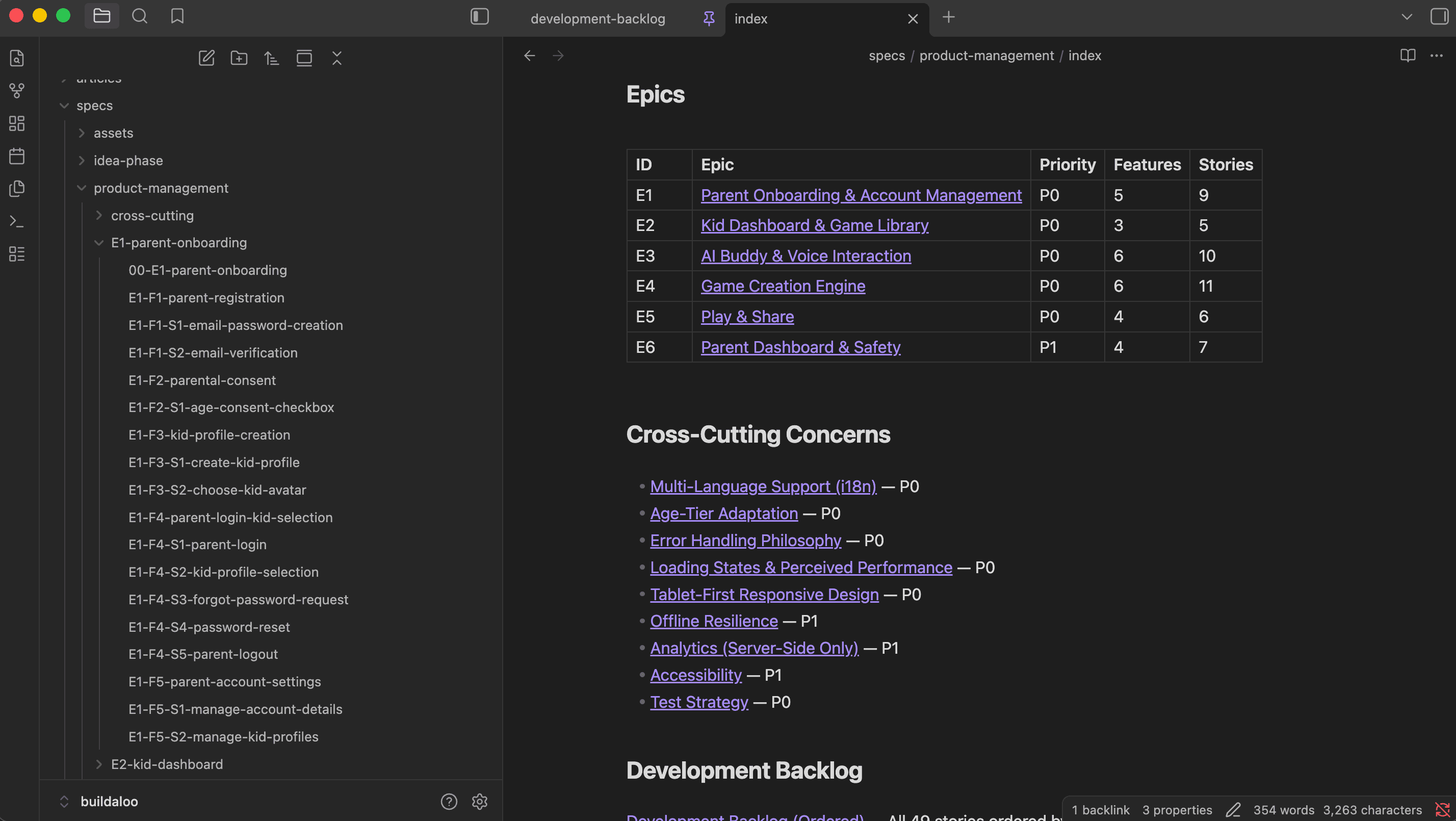Open command palette terminal icon

coord(17,221)
